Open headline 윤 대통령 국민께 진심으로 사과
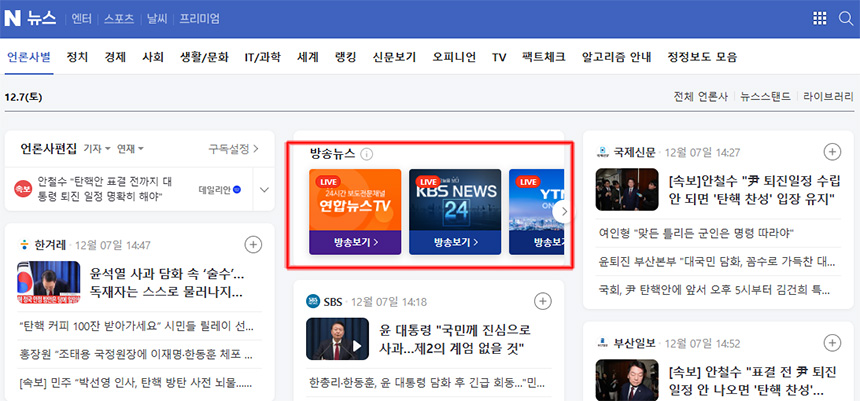The width and height of the screenshot is (860, 401). point(455,339)
